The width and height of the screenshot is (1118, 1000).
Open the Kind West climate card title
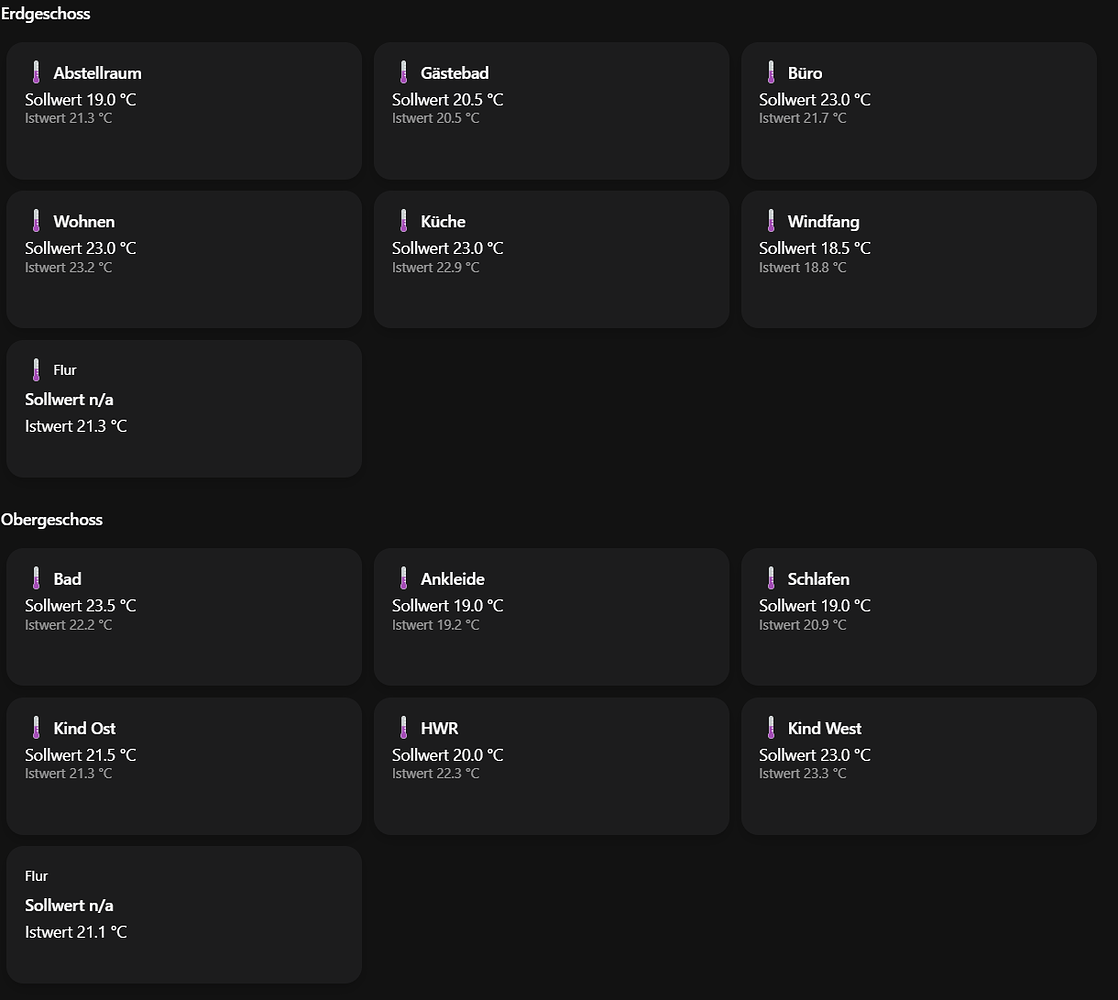click(824, 728)
